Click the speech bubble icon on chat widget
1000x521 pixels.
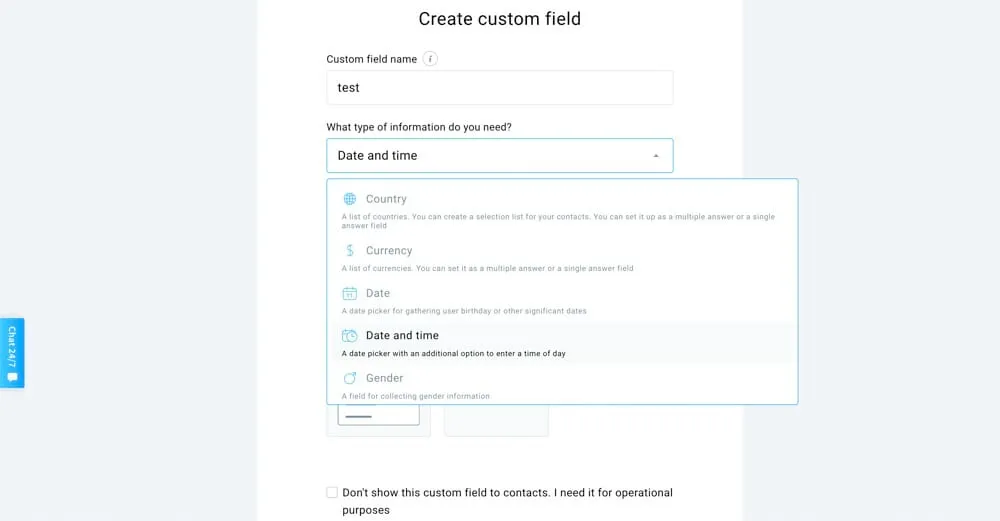(12, 377)
